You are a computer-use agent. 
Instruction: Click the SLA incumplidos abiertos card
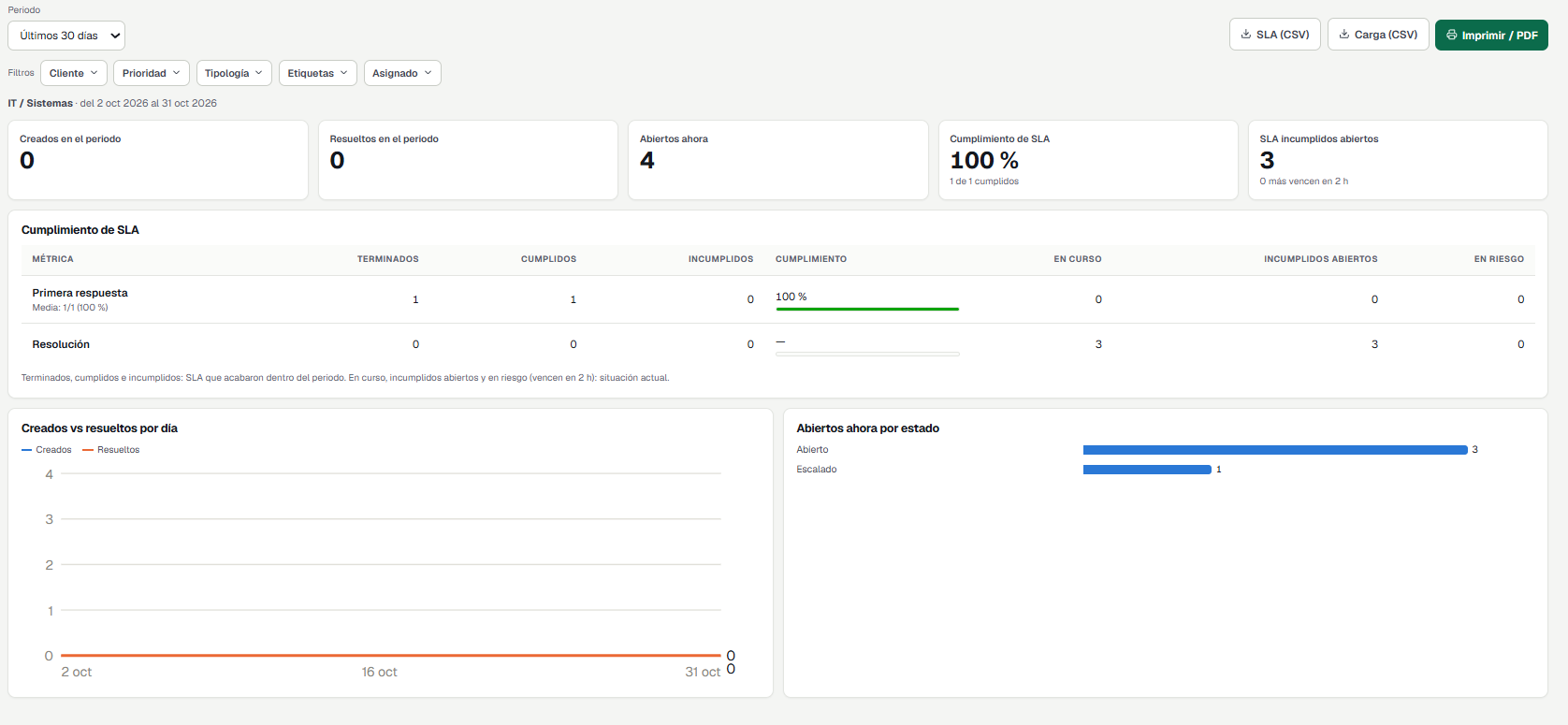tap(1398, 160)
